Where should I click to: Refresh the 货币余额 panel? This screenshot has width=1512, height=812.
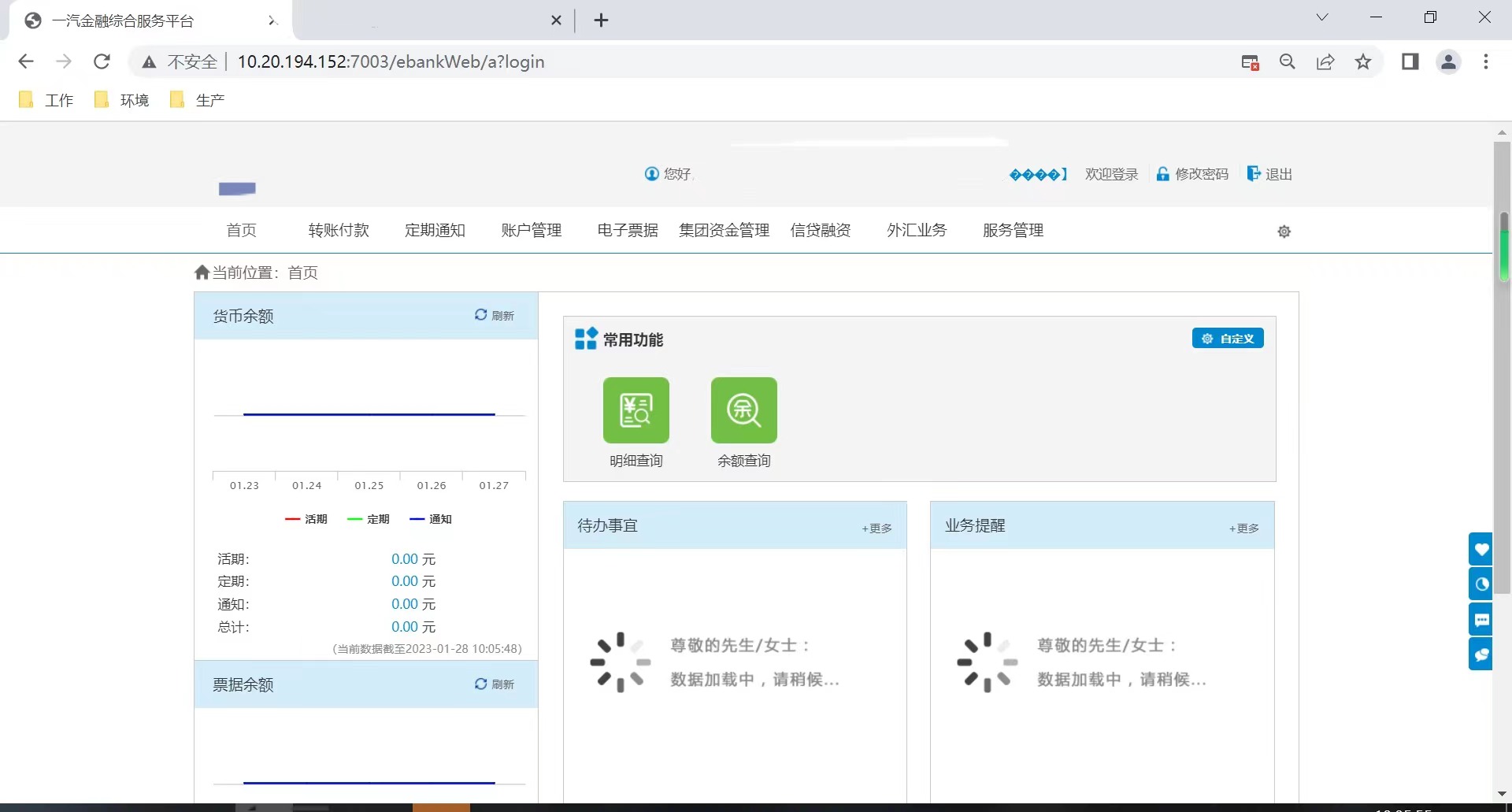point(494,315)
